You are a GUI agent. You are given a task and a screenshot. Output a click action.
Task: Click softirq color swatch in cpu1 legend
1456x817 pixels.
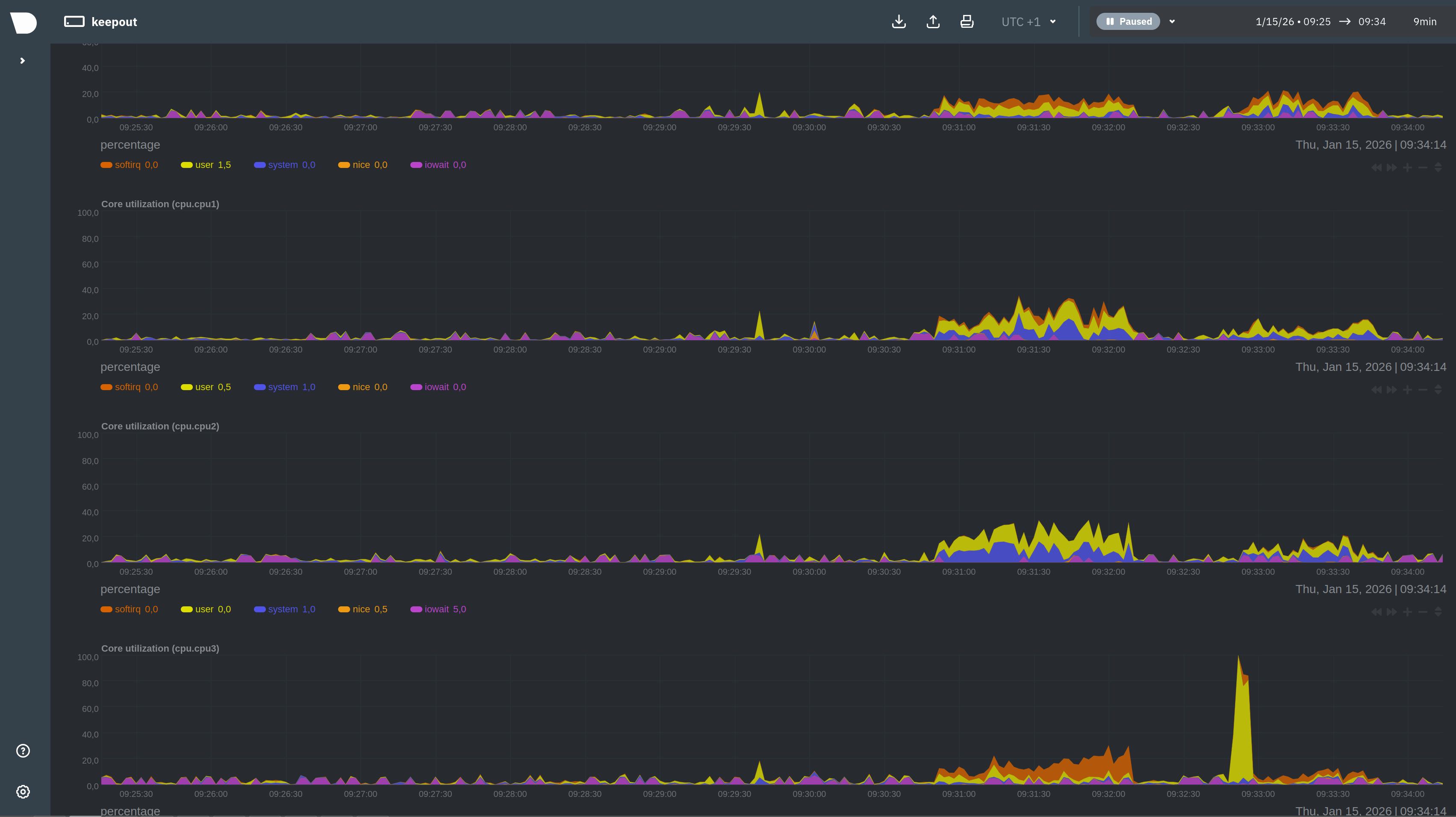[106, 387]
